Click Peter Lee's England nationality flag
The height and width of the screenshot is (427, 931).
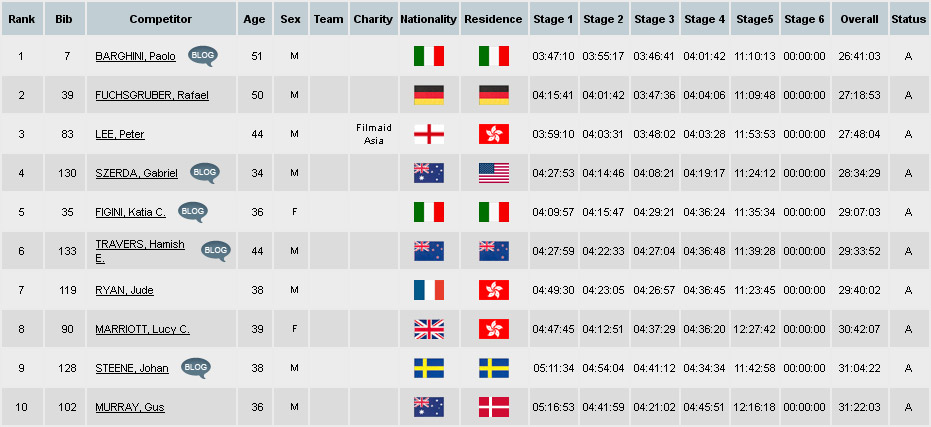[428, 134]
